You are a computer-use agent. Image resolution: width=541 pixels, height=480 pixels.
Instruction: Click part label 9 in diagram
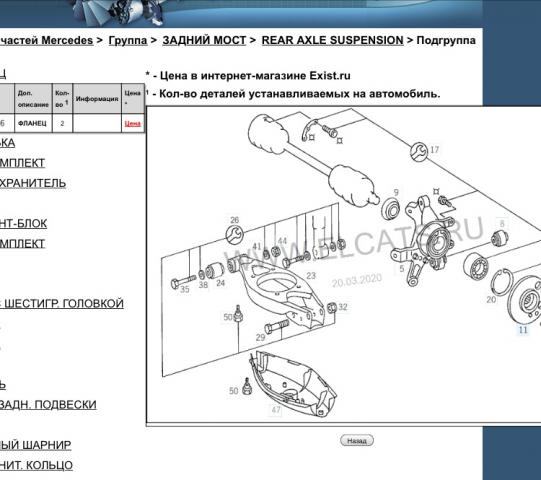click(396, 193)
